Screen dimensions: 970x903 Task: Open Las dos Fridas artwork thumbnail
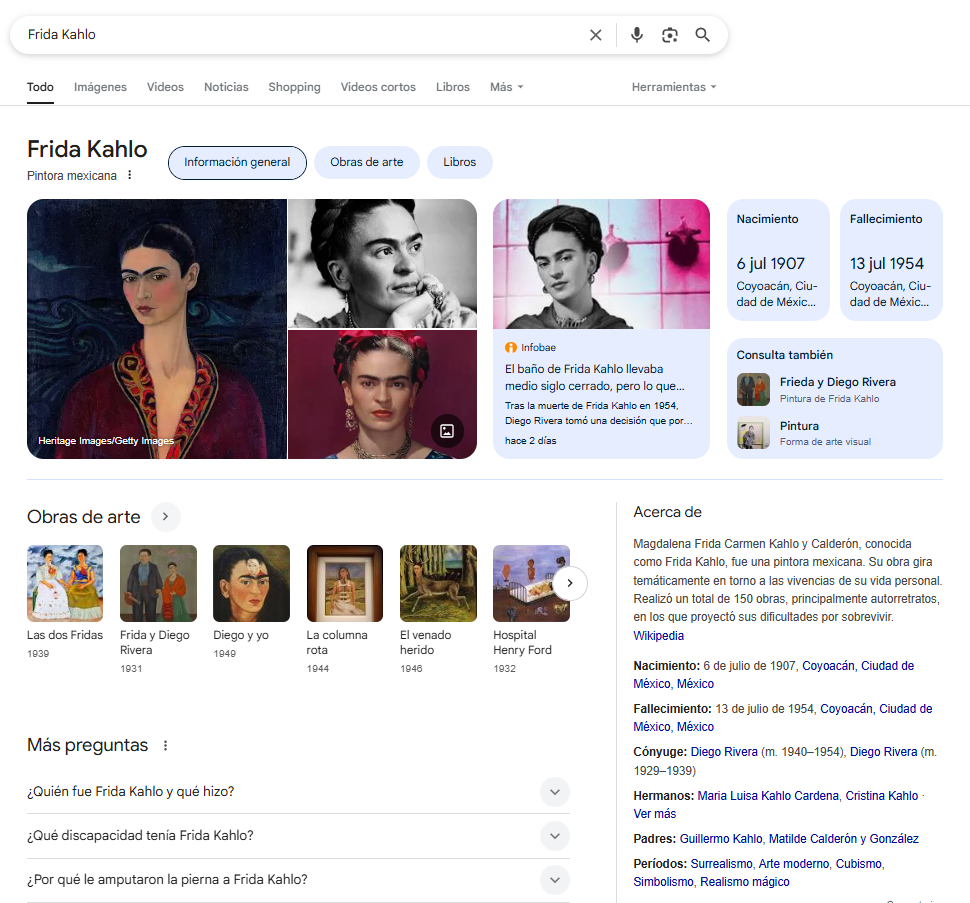tap(65, 583)
